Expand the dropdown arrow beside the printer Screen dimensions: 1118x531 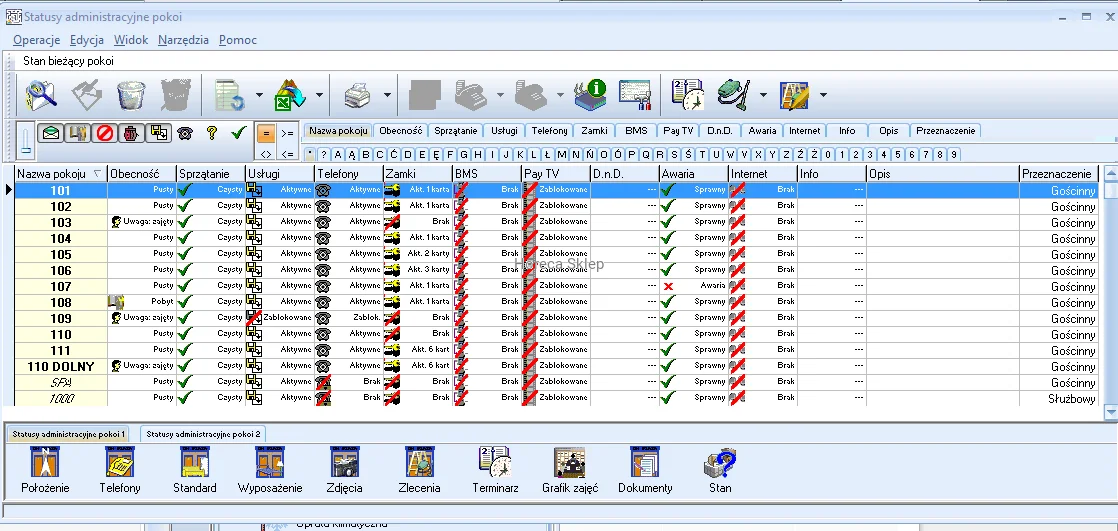387,96
